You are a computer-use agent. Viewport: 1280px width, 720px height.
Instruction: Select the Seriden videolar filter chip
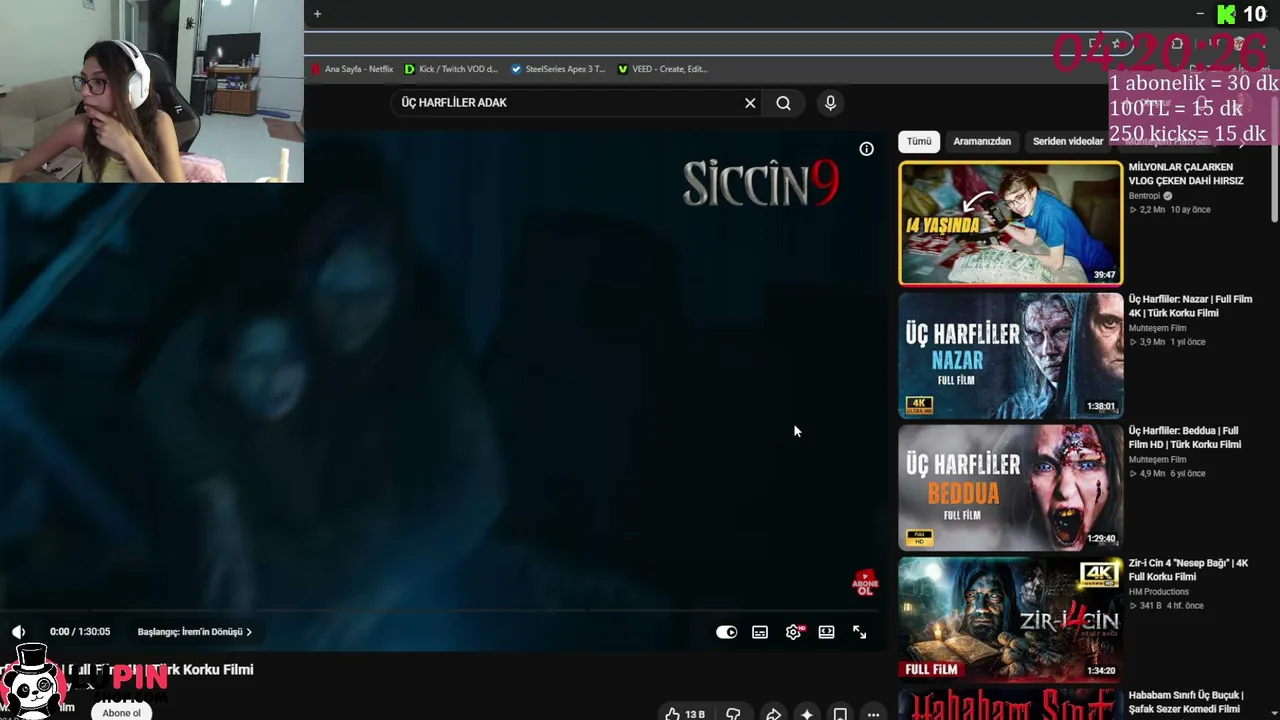tap(1067, 141)
